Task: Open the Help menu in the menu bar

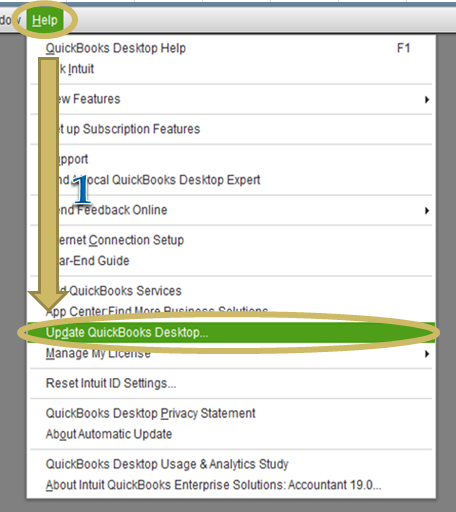Action: pyautogui.click(x=45, y=20)
